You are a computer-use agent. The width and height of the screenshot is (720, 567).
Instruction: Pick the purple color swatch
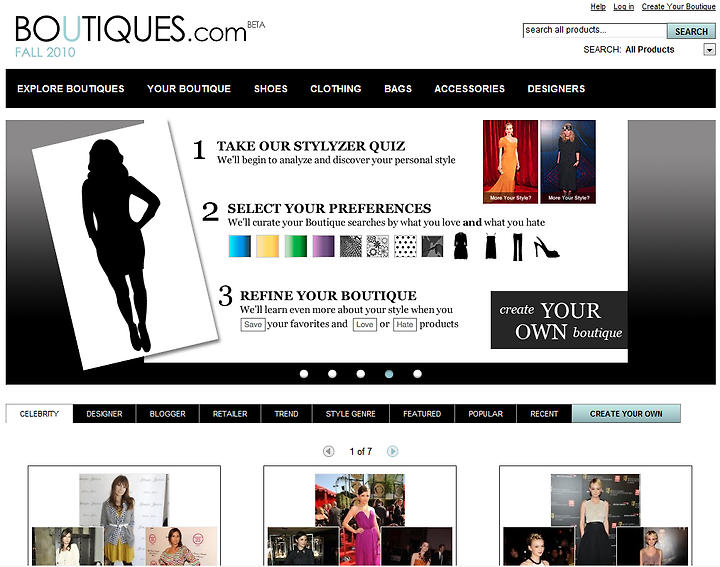coord(324,246)
